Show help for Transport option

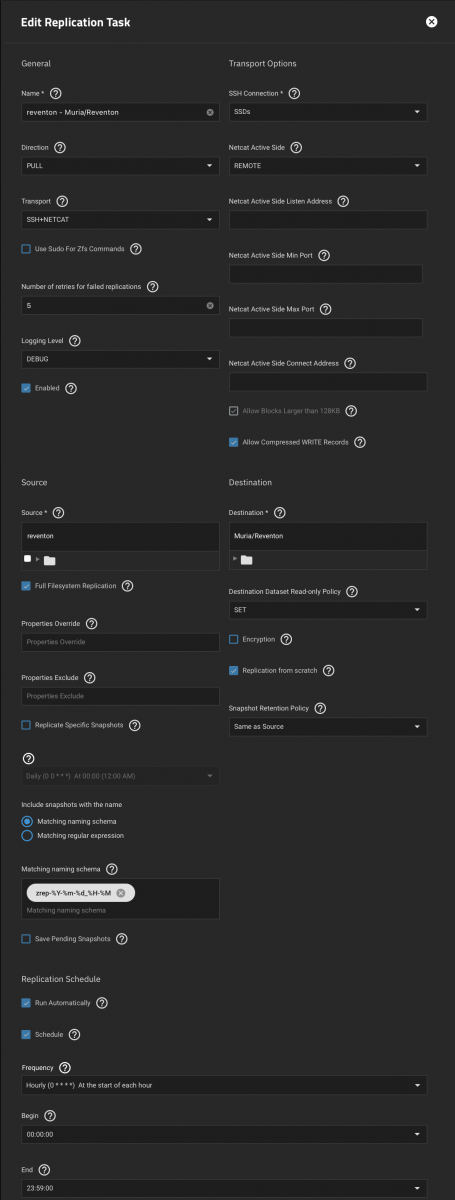click(x=63, y=201)
